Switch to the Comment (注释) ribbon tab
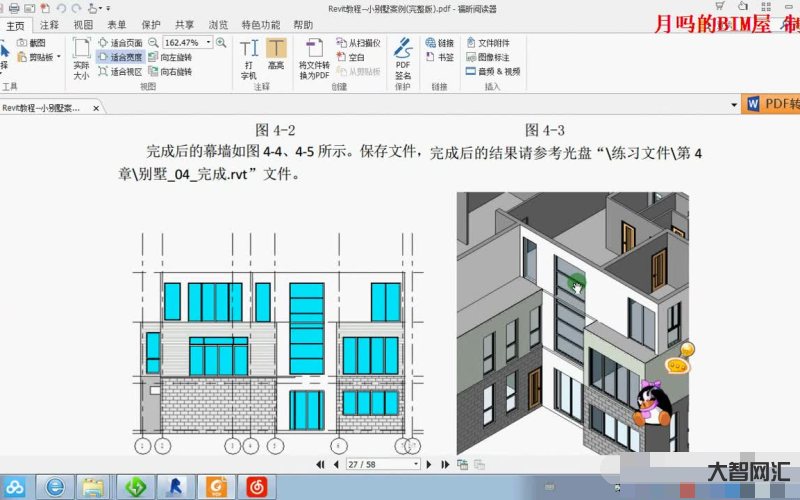This screenshot has height=500, width=800. point(49,25)
